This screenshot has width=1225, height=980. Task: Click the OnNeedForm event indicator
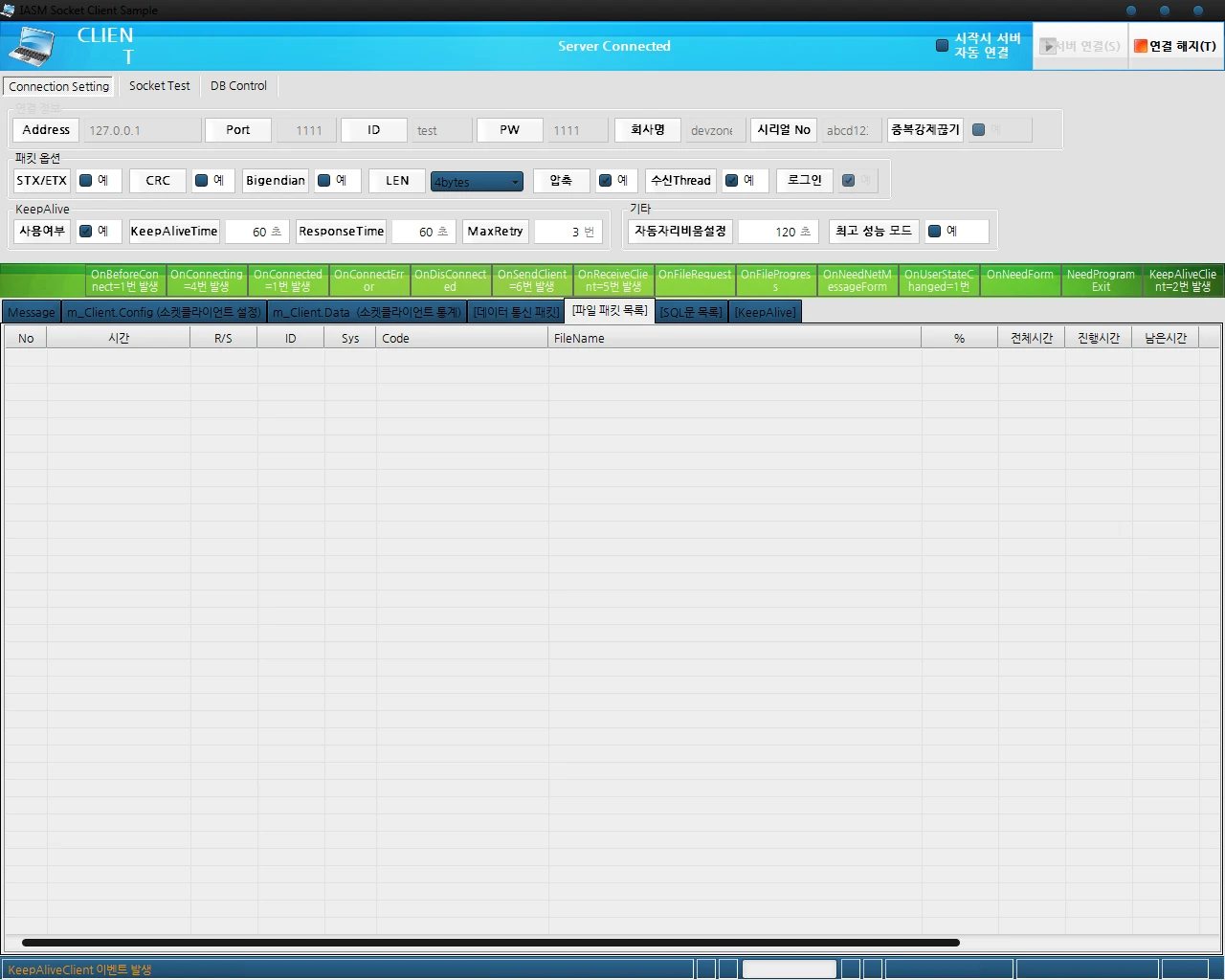coord(1020,280)
